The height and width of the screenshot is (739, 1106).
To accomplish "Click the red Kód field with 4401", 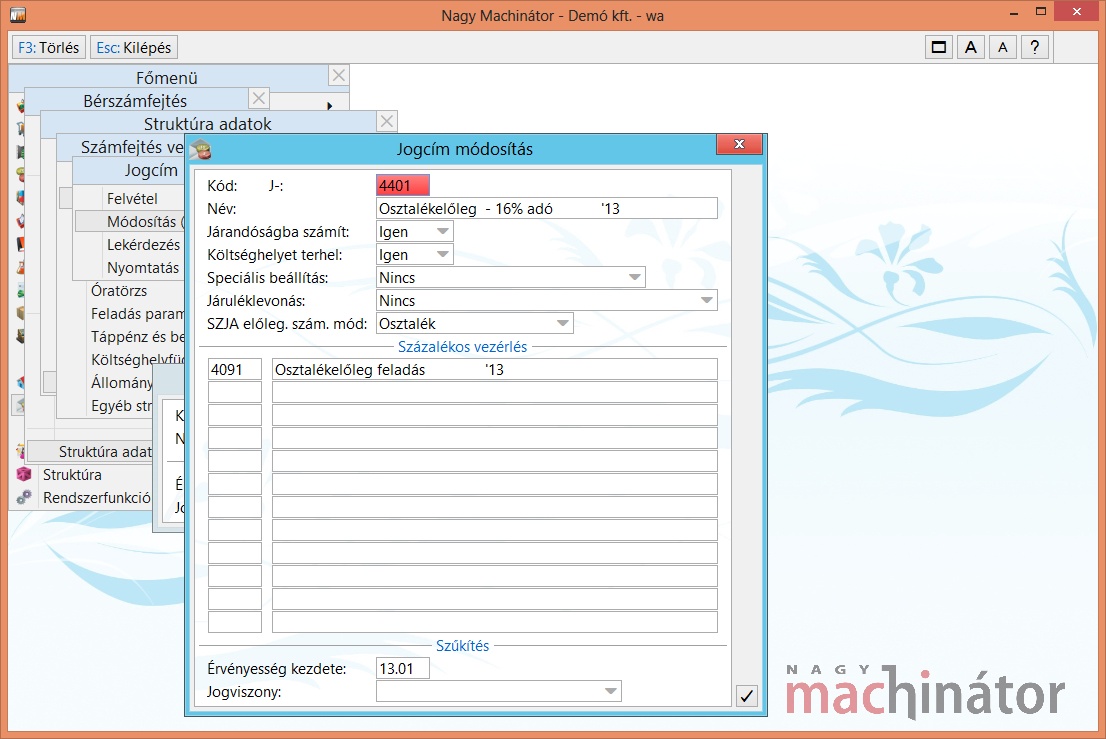I will pyautogui.click(x=403, y=185).
